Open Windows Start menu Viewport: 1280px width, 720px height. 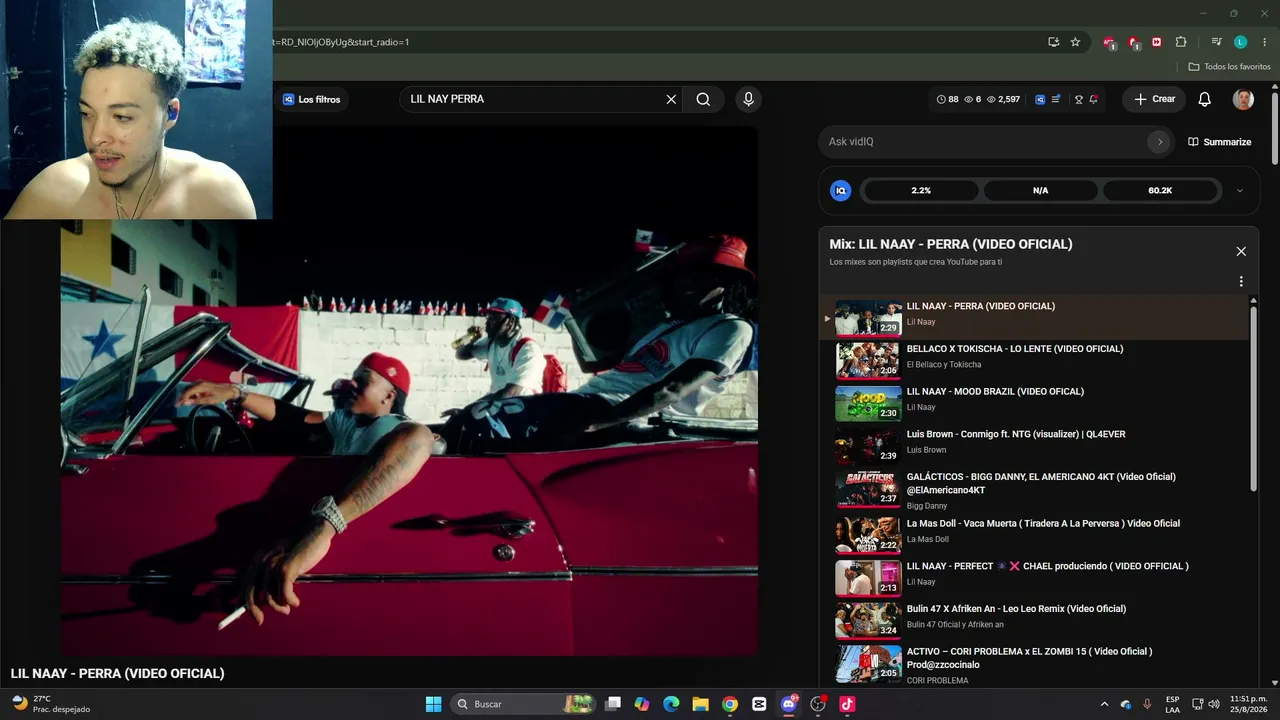[x=433, y=704]
